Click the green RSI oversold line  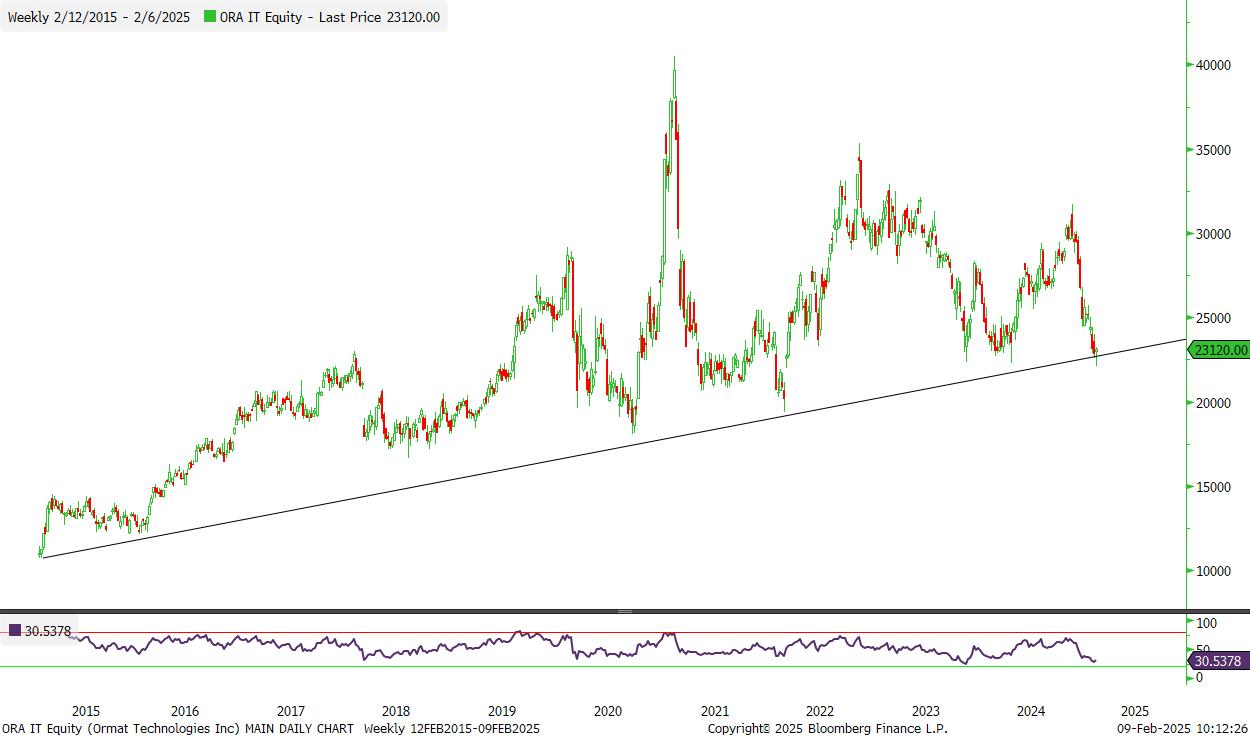(x=593, y=666)
